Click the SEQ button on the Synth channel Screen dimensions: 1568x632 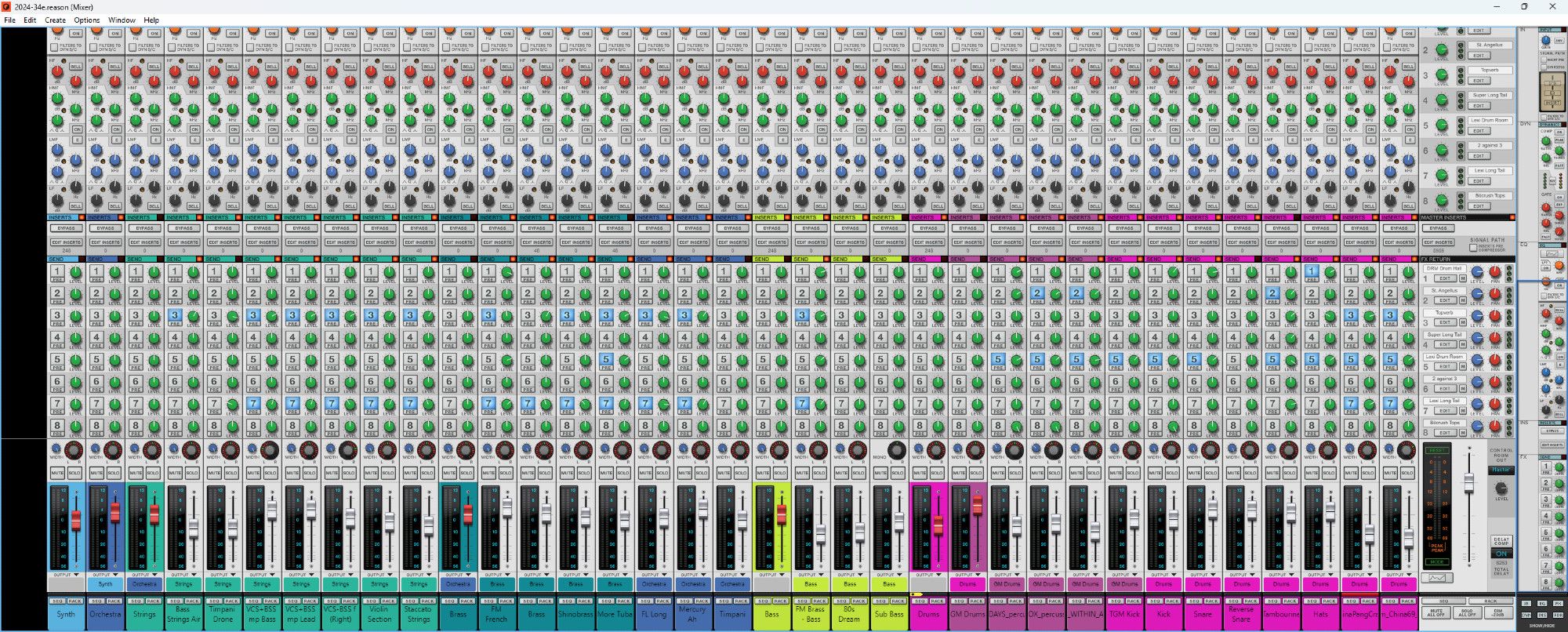pos(57,601)
